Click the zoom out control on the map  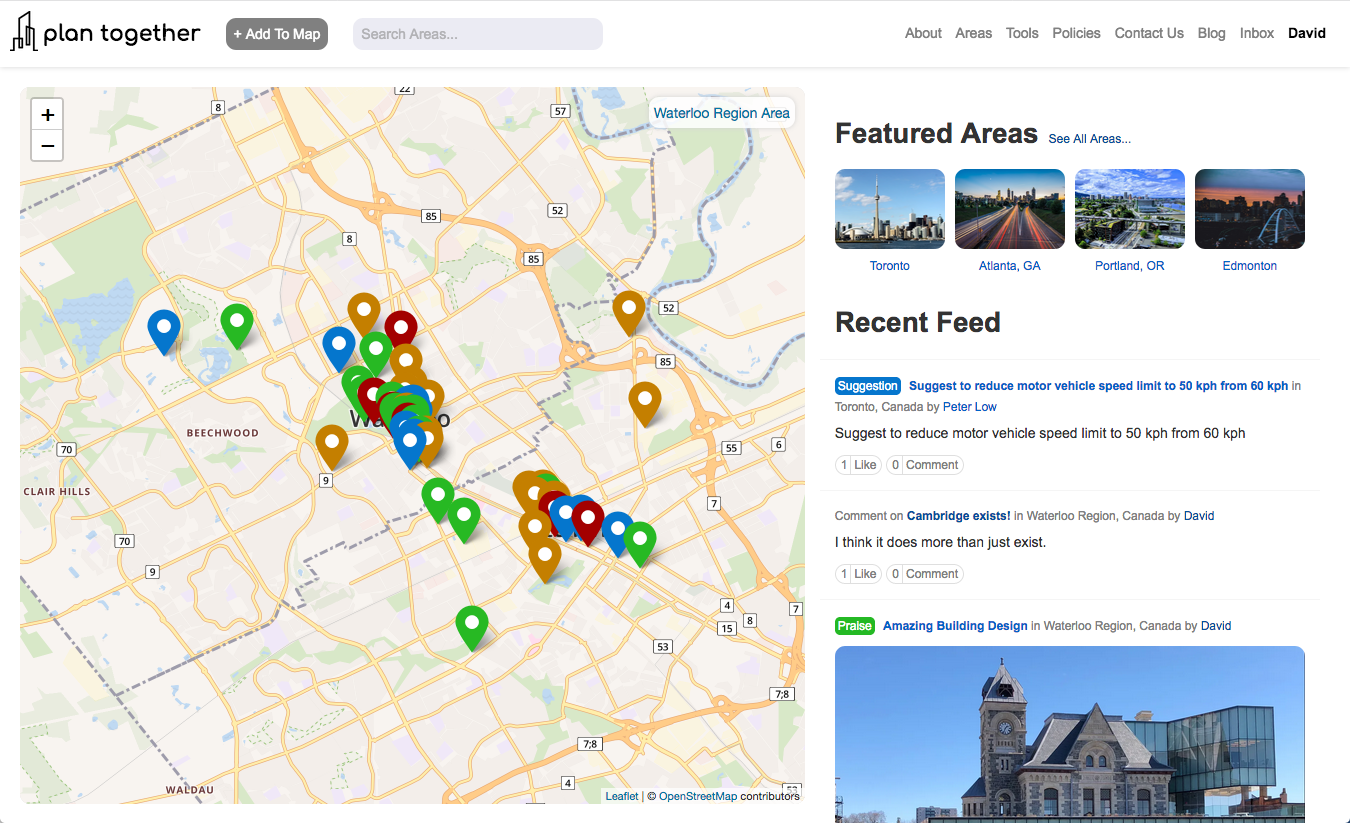tap(47, 146)
